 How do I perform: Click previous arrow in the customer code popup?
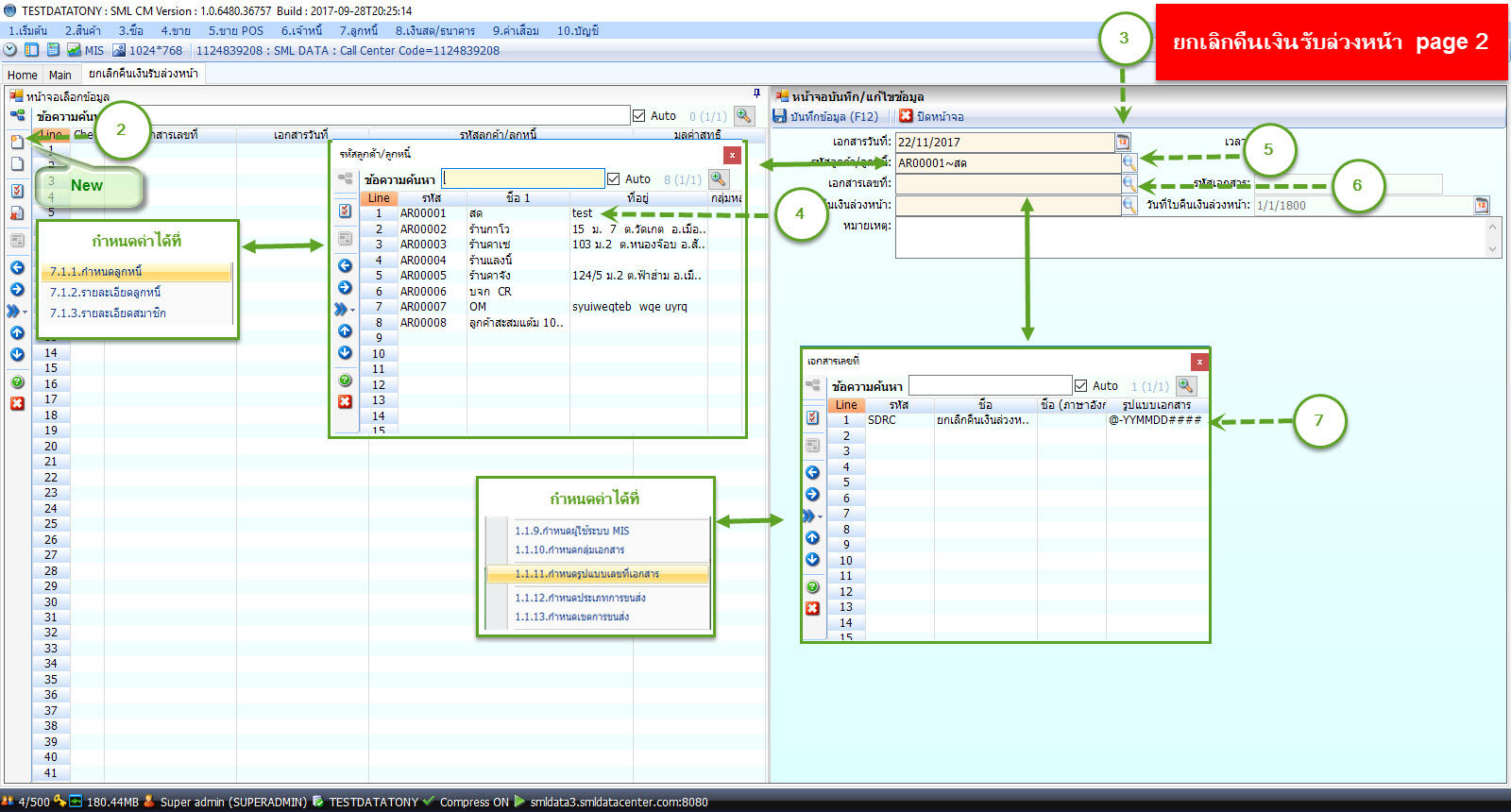tap(345, 265)
